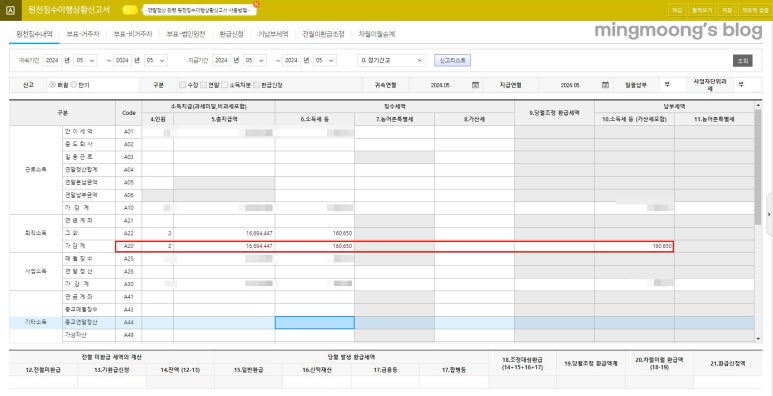Switch to the 부표-비거주자 tab
This screenshot has width=773, height=396.
pos(133,34)
